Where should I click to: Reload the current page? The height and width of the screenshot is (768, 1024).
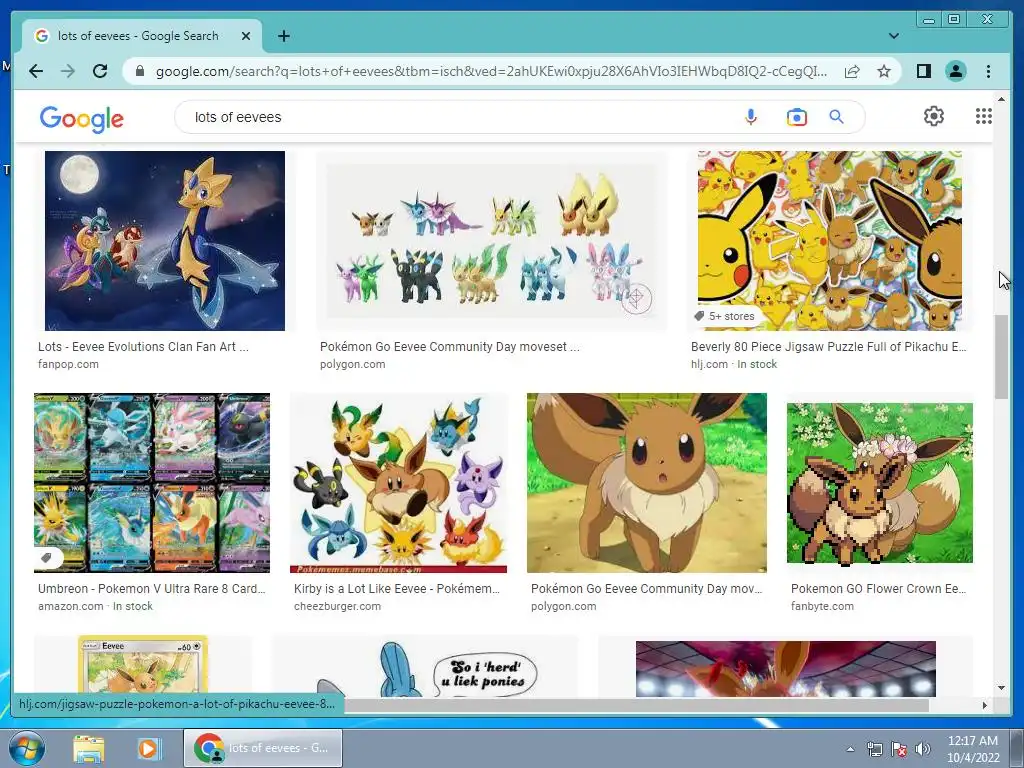(x=100, y=71)
